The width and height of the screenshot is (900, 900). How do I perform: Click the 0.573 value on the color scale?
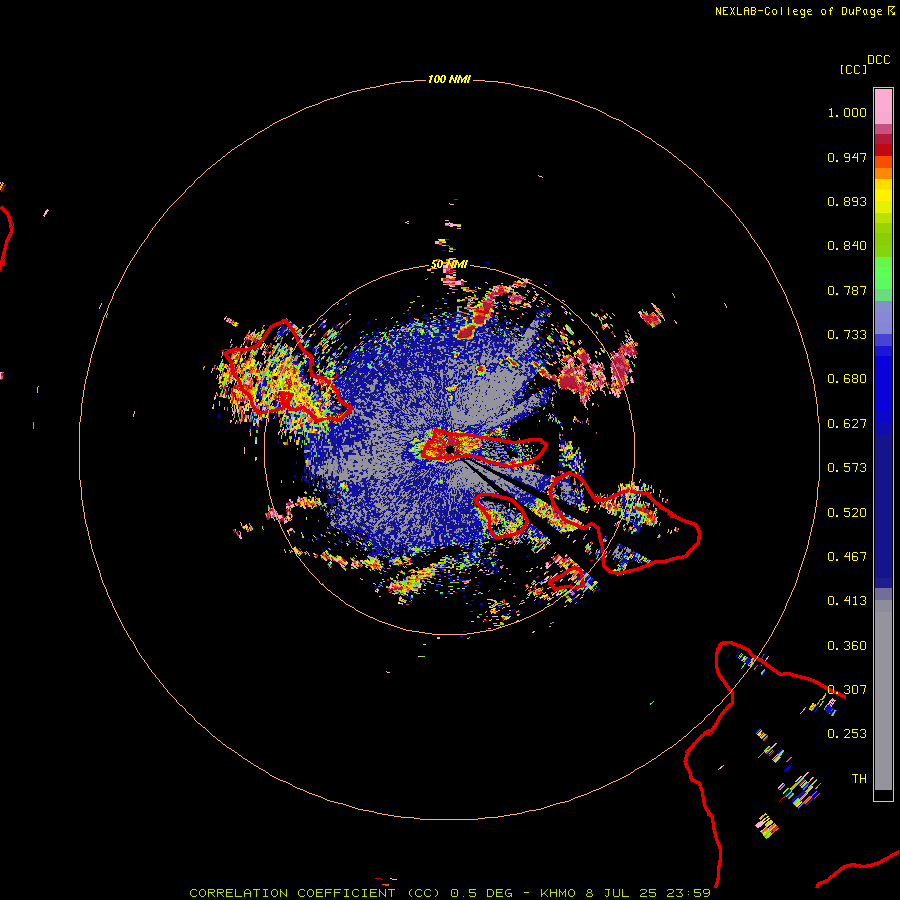847,468
